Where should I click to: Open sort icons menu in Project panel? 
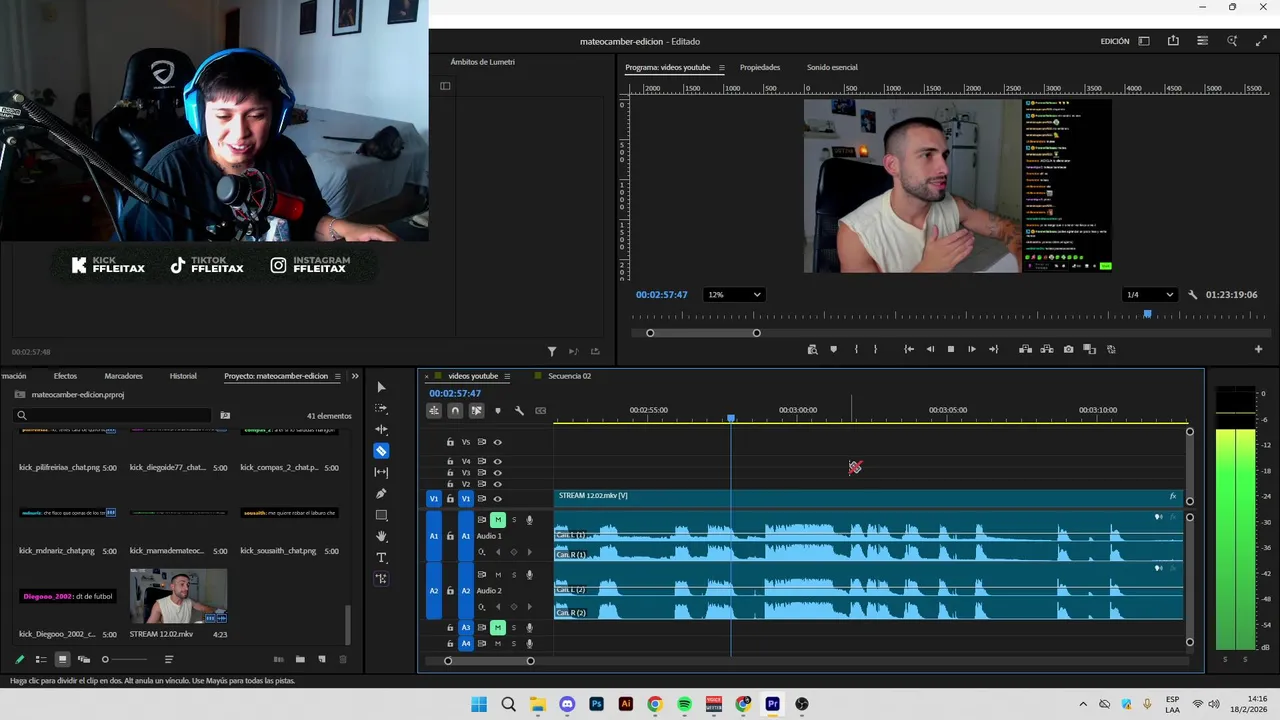click(169, 659)
